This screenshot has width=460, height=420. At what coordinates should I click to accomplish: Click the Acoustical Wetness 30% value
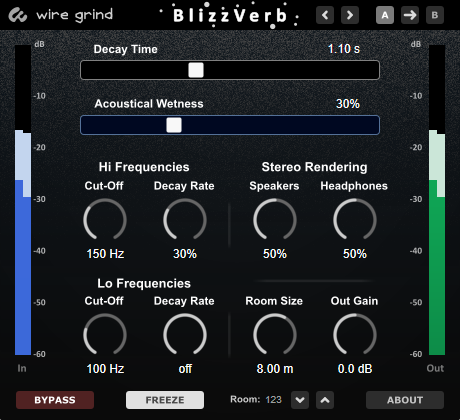(348, 104)
